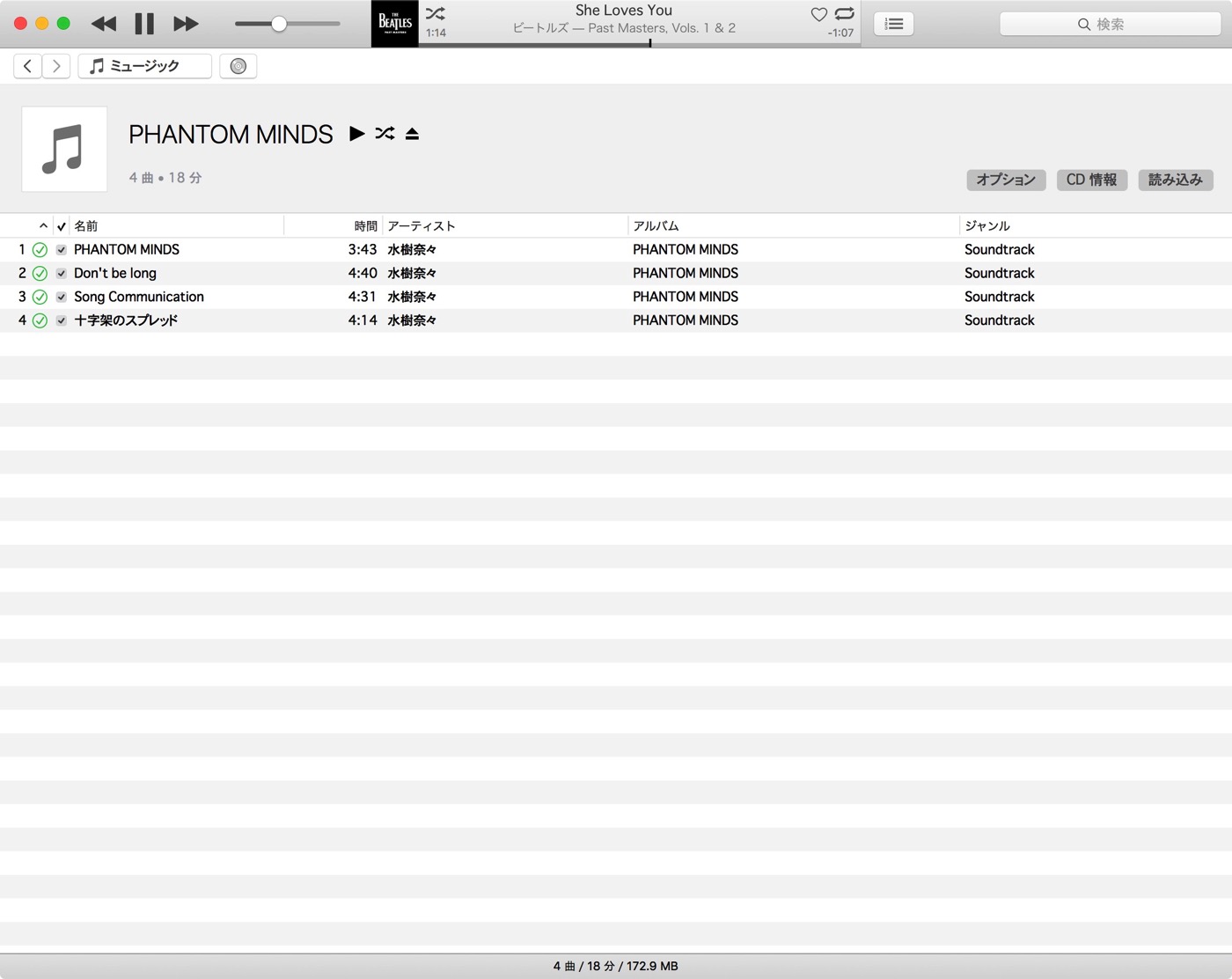
Task: Shuffle the PHANTOM MINDS CD tracks
Action: pos(385,134)
